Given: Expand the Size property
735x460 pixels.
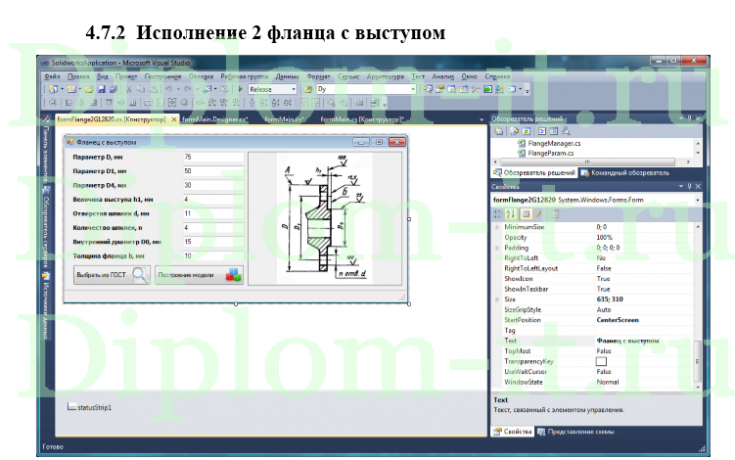Looking at the screenshot, I should [x=497, y=299].
